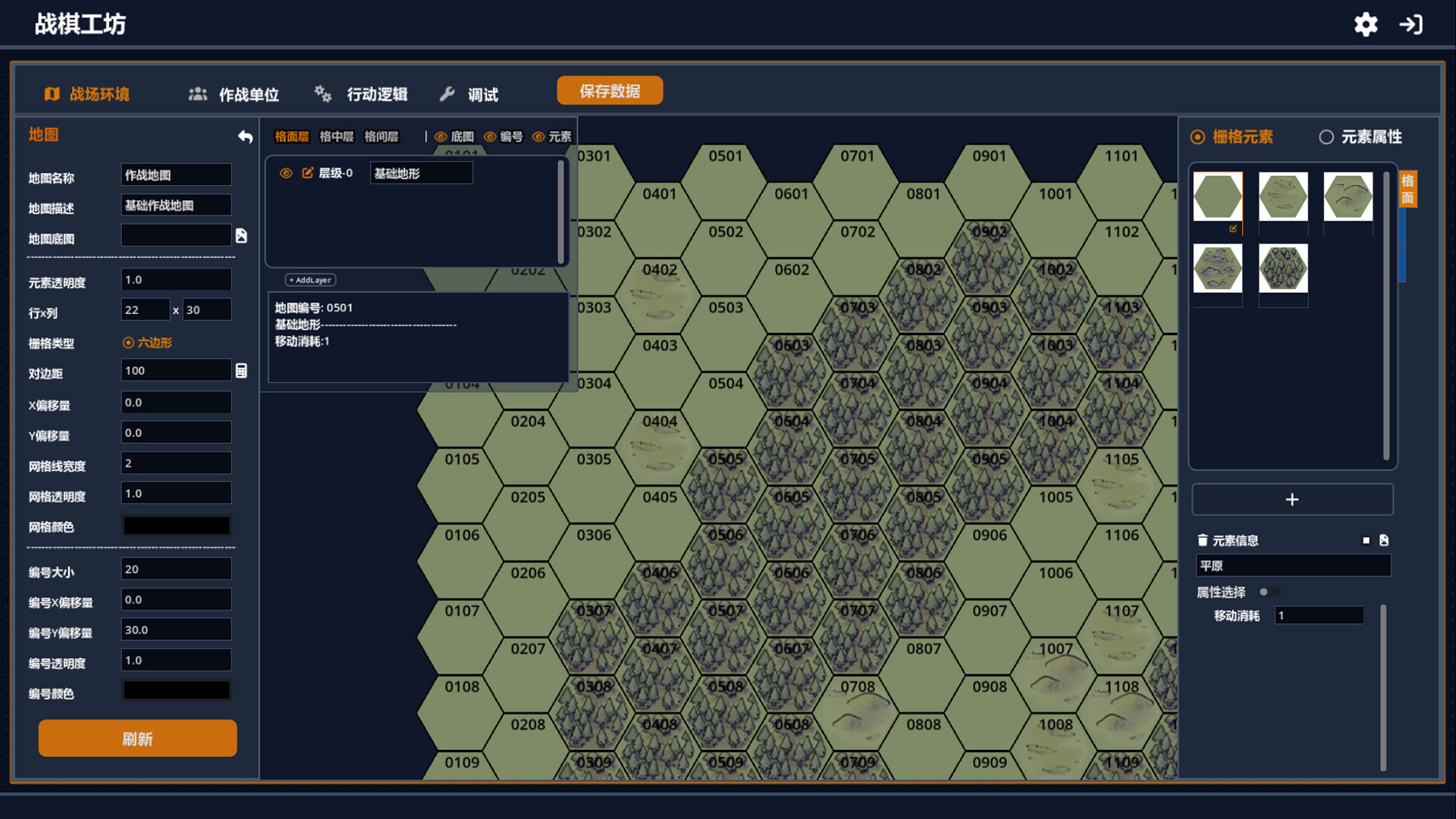Click the 网格颜色 color swatch
This screenshot has width=1456, height=819.
(x=177, y=526)
